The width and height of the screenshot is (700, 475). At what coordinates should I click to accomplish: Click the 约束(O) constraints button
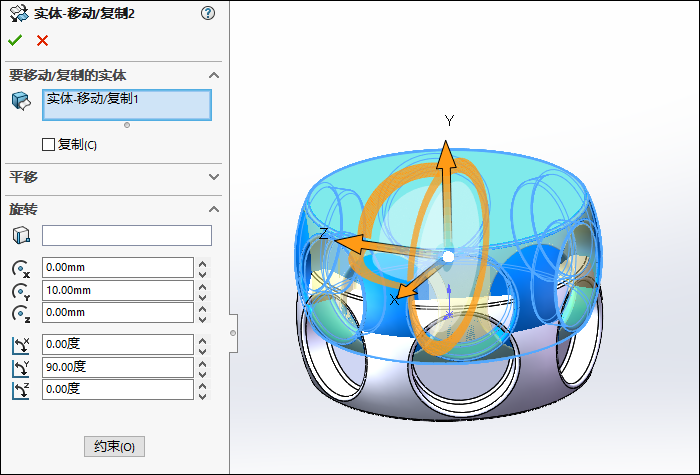114,446
